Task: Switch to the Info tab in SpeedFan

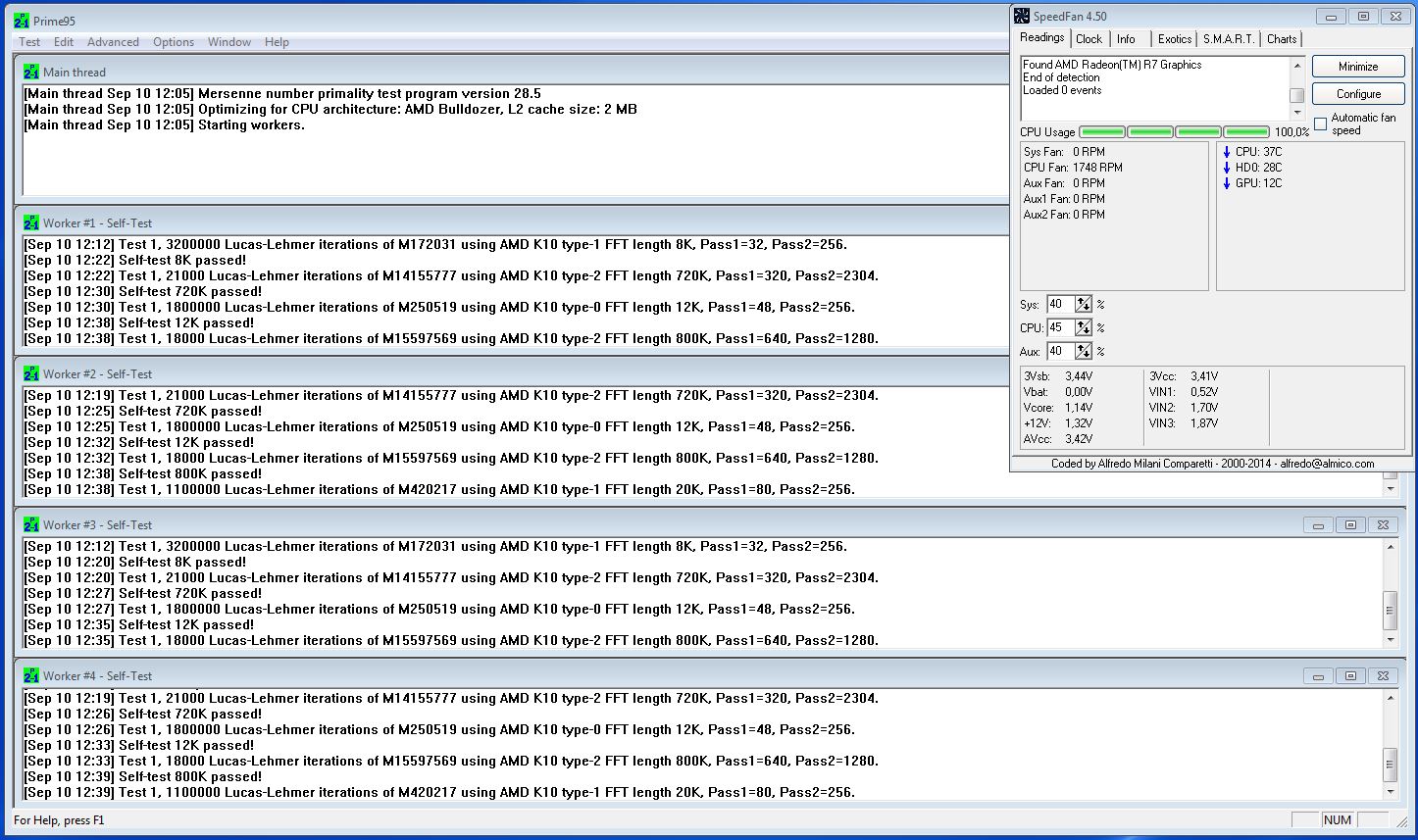Action: coord(1126,39)
